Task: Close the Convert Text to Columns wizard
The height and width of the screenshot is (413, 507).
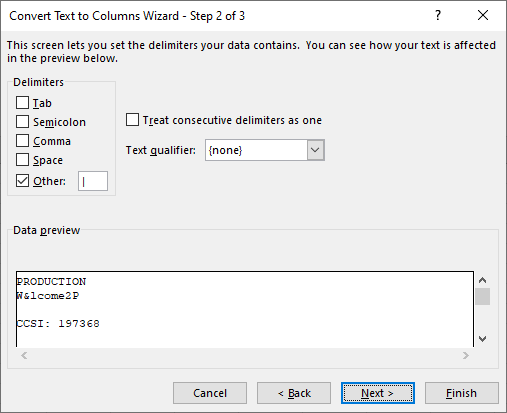Action: pyautogui.click(x=483, y=15)
